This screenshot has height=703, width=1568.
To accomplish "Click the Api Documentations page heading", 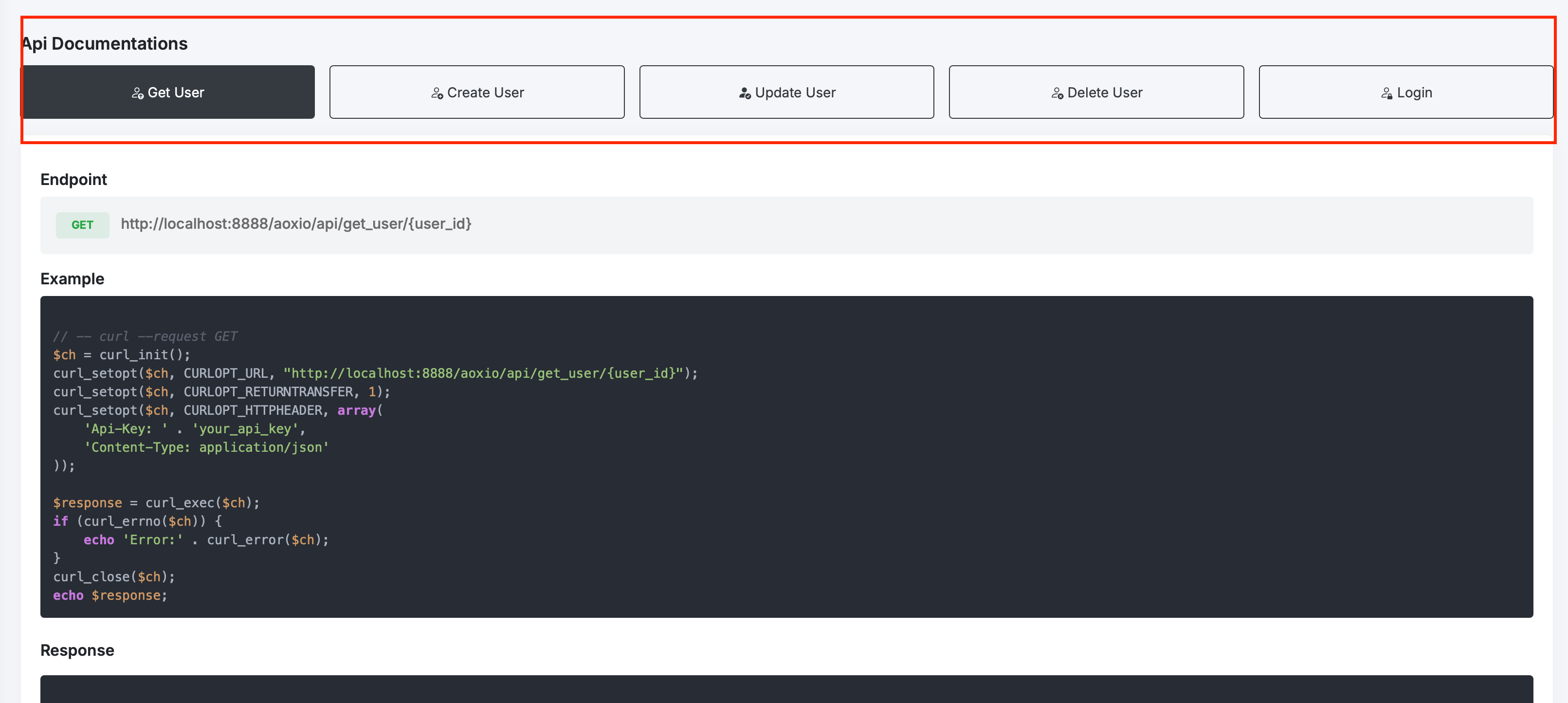I will pos(105,44).
